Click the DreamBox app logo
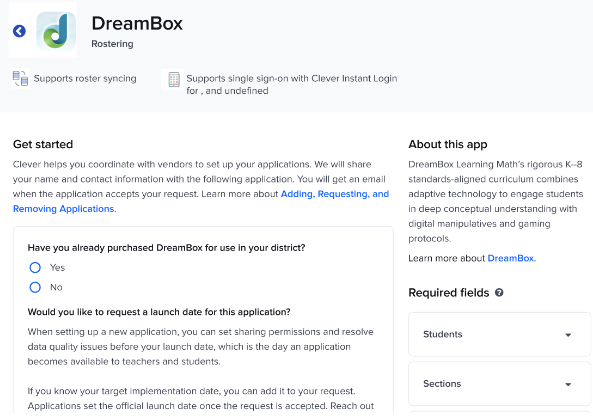The width and height of the screenshot is (593, 417). coord(56,31)
